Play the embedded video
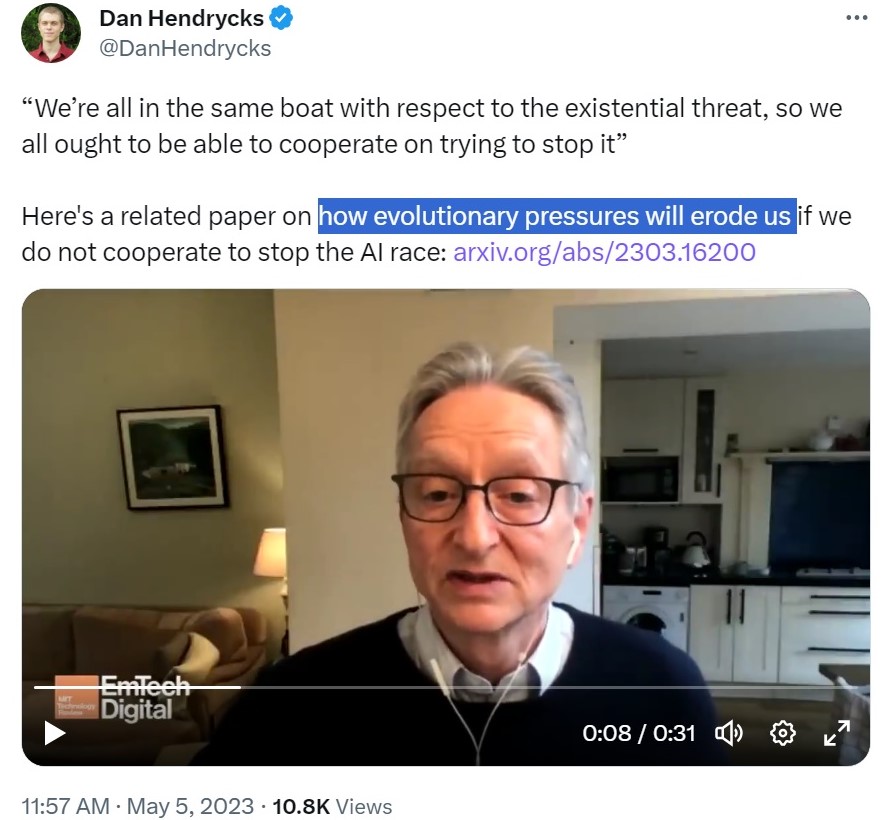Screen dimensions: 887x820 pyautogui.click(x=55, y=733)
